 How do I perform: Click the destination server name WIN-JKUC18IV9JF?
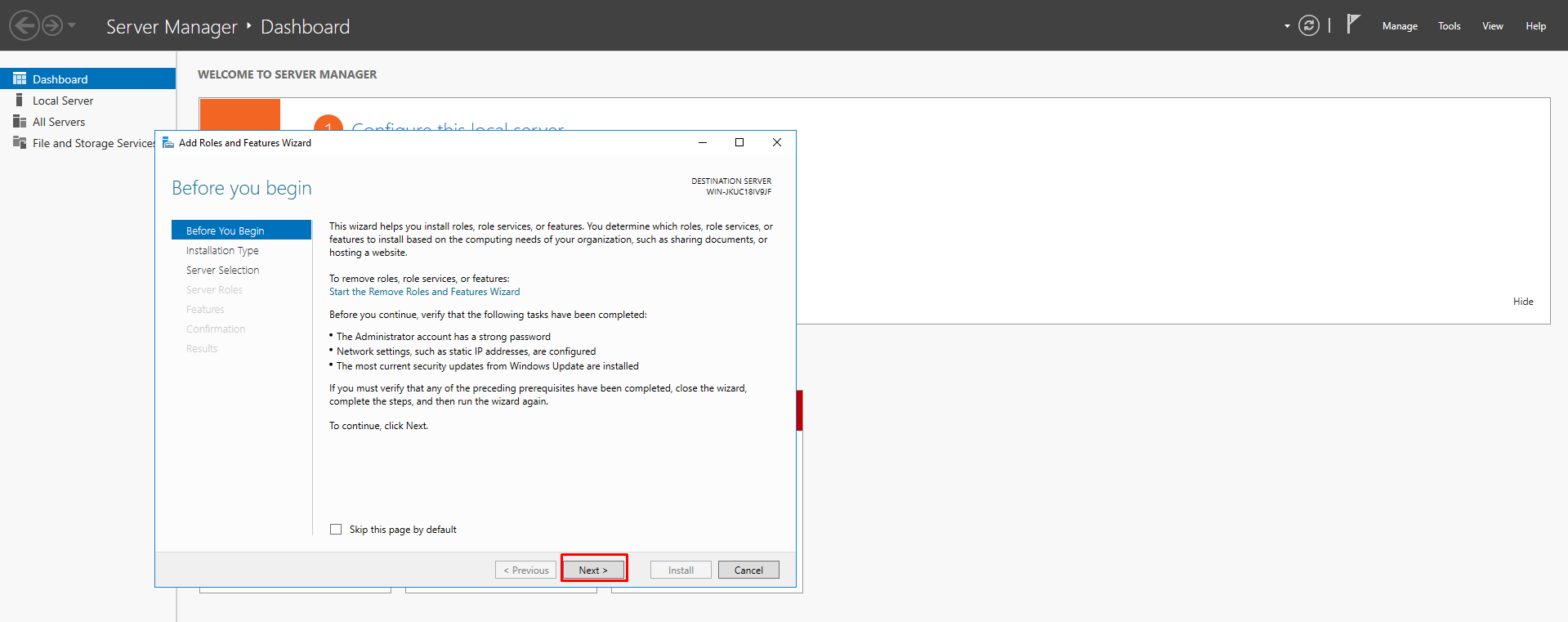(x=739, y=192)
